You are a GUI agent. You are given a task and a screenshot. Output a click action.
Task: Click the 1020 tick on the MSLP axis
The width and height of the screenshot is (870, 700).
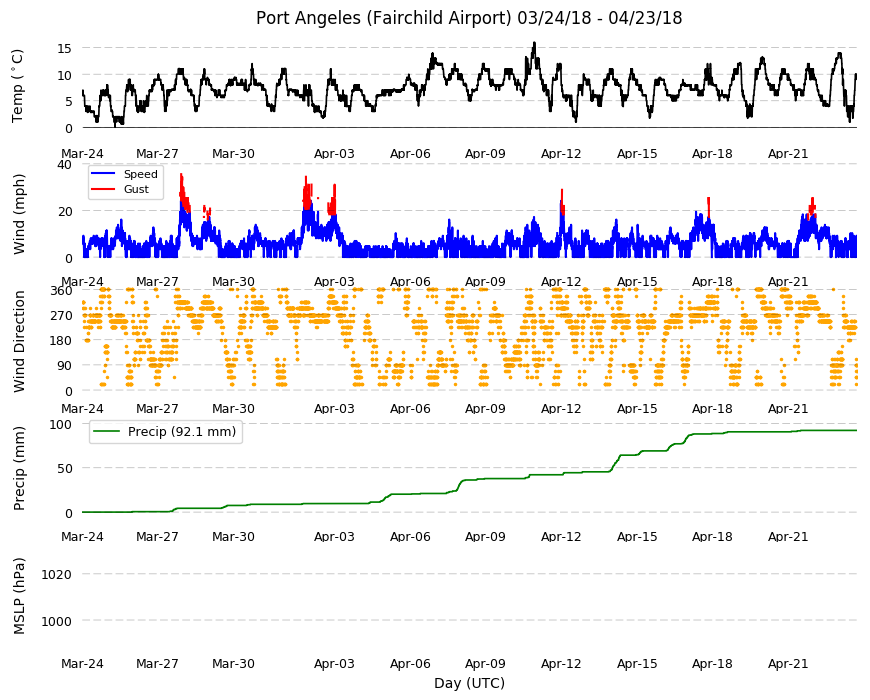56,575
